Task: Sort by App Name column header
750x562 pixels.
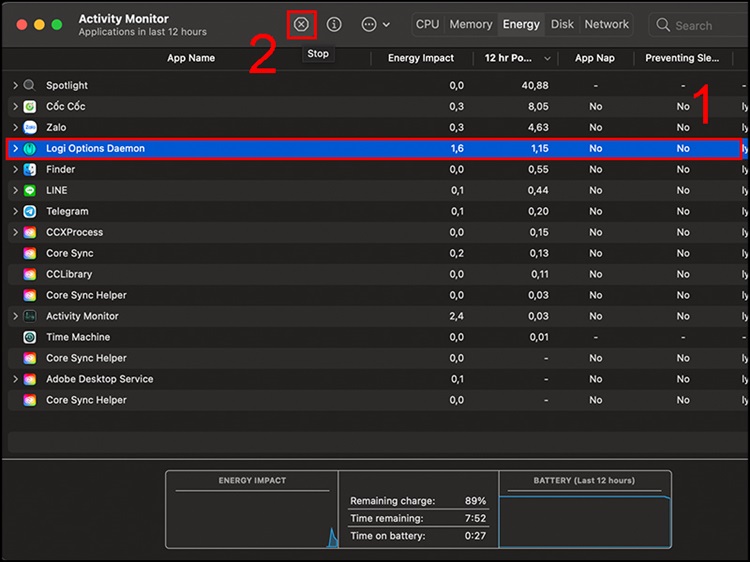Action: coord(190,58)
